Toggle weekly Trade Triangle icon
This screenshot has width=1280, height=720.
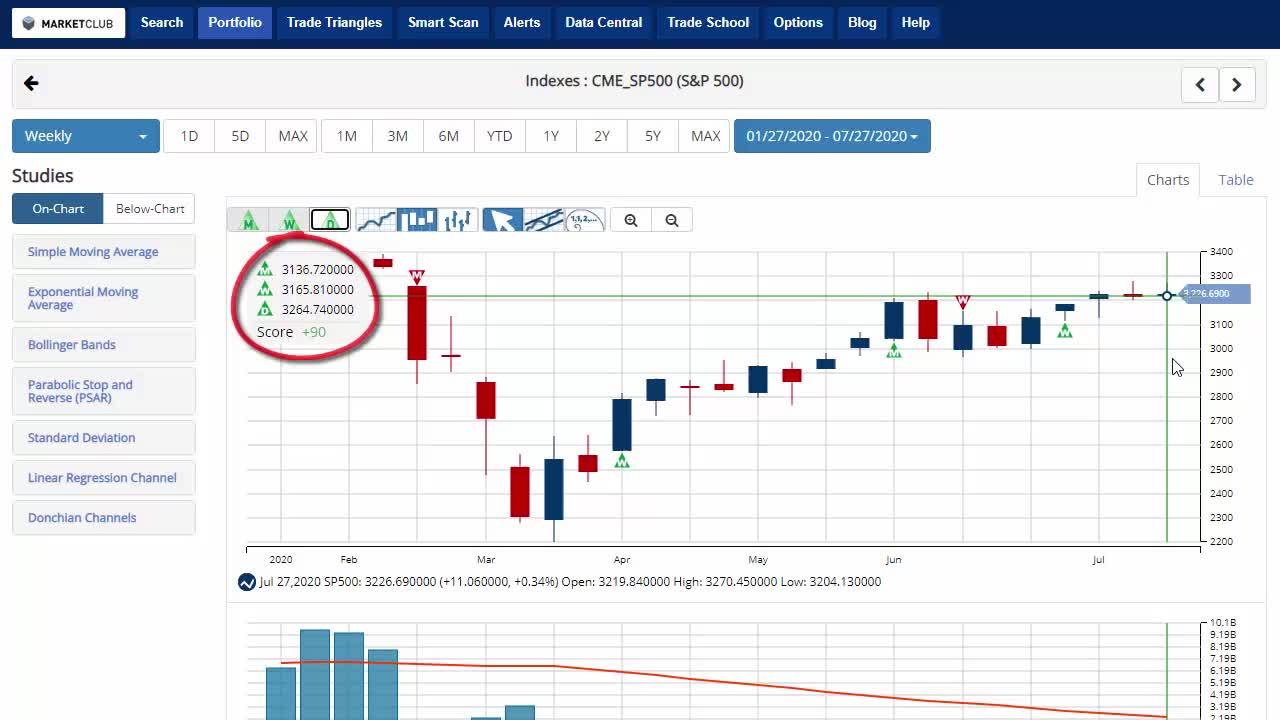click(x=289, y=220)
